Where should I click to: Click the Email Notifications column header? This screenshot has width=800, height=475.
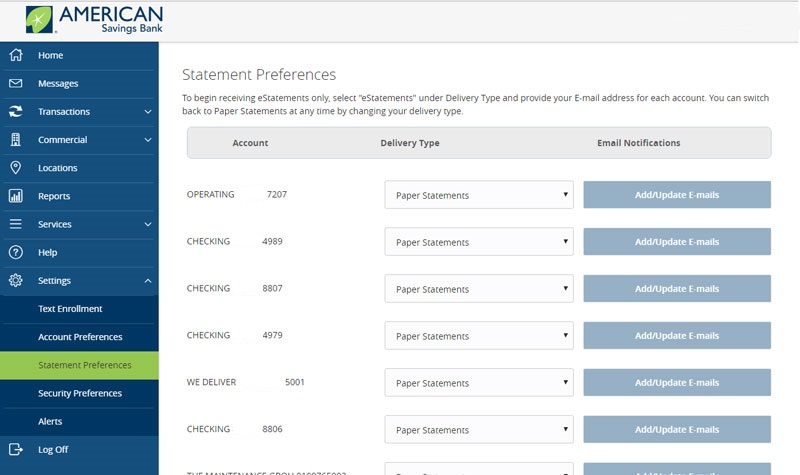pyautogui.click(x=638, y=143)
